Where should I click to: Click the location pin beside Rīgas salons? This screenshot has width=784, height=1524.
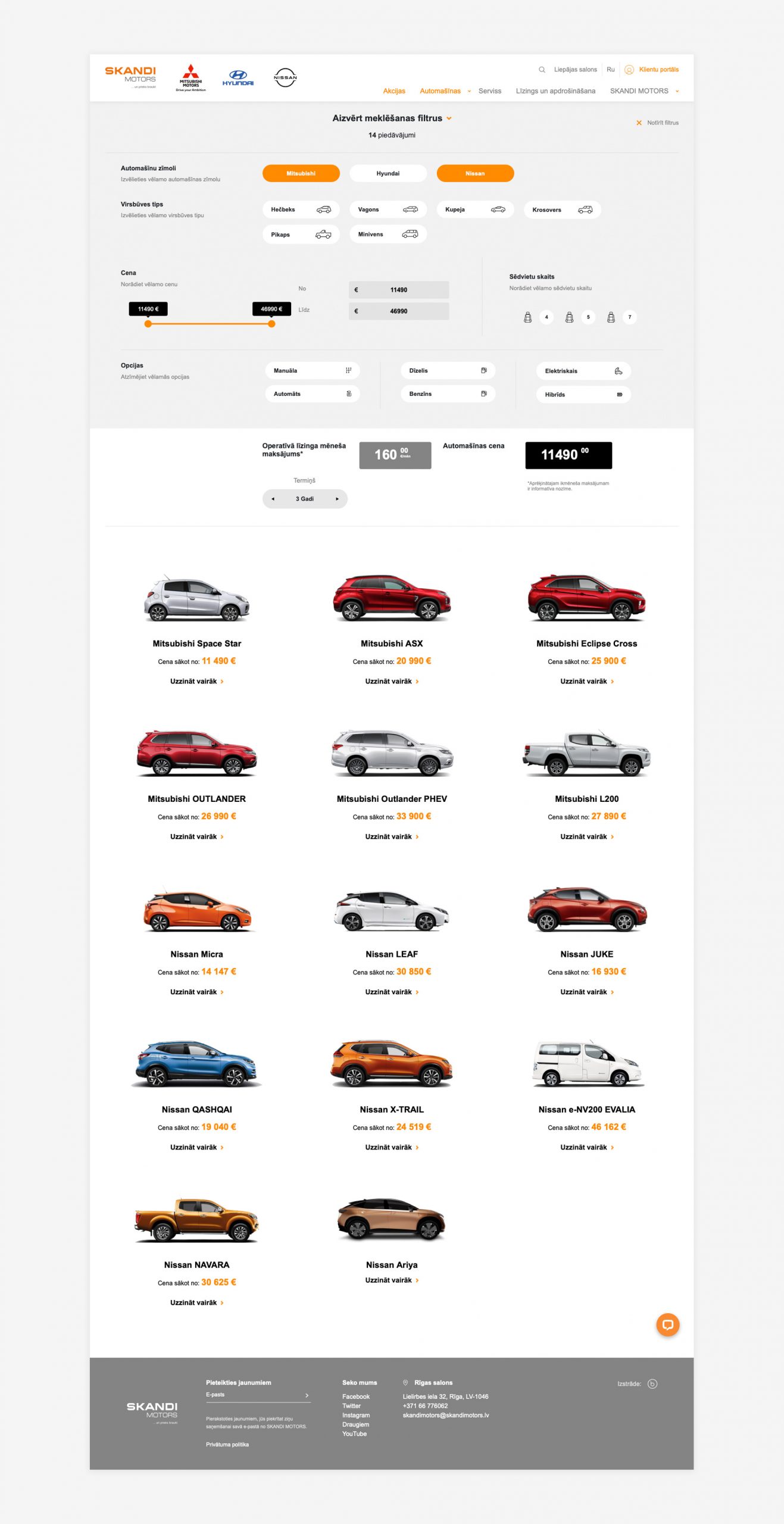(405, 1382)
